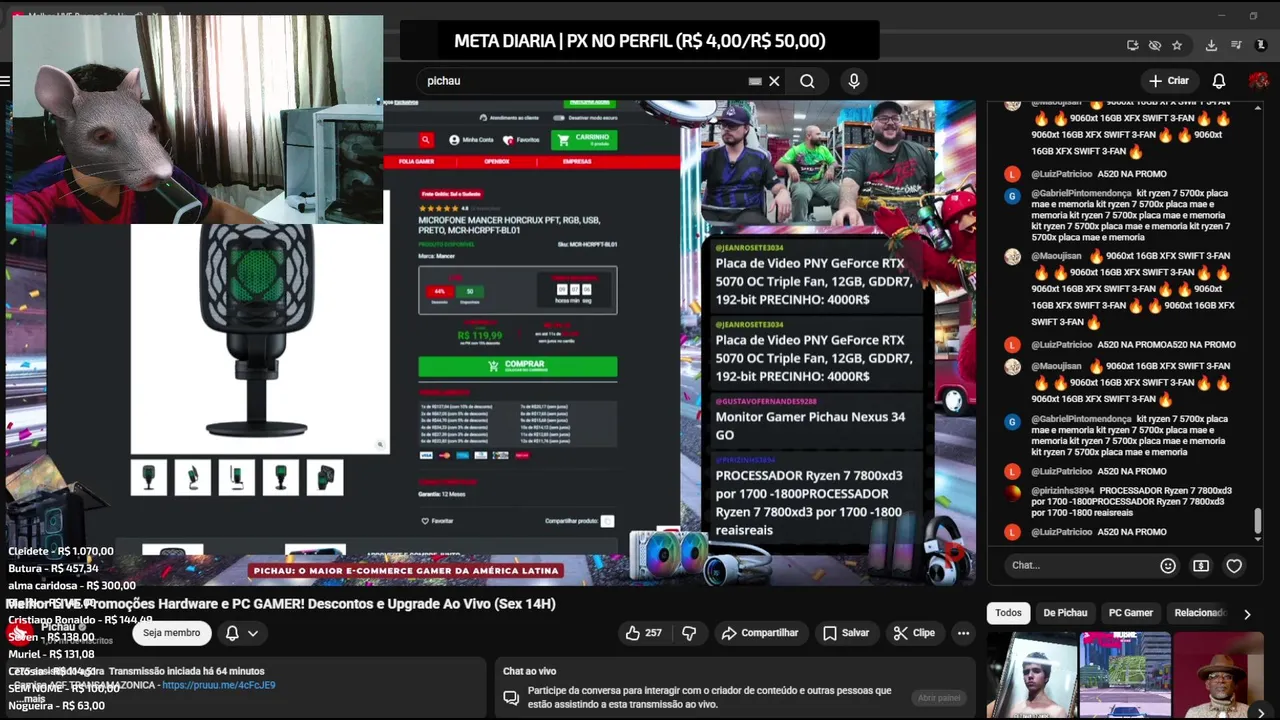Open the pruuu.me/4cFcJE9 description link
Screen dimensions: 1280x720
tap(218, 686)
